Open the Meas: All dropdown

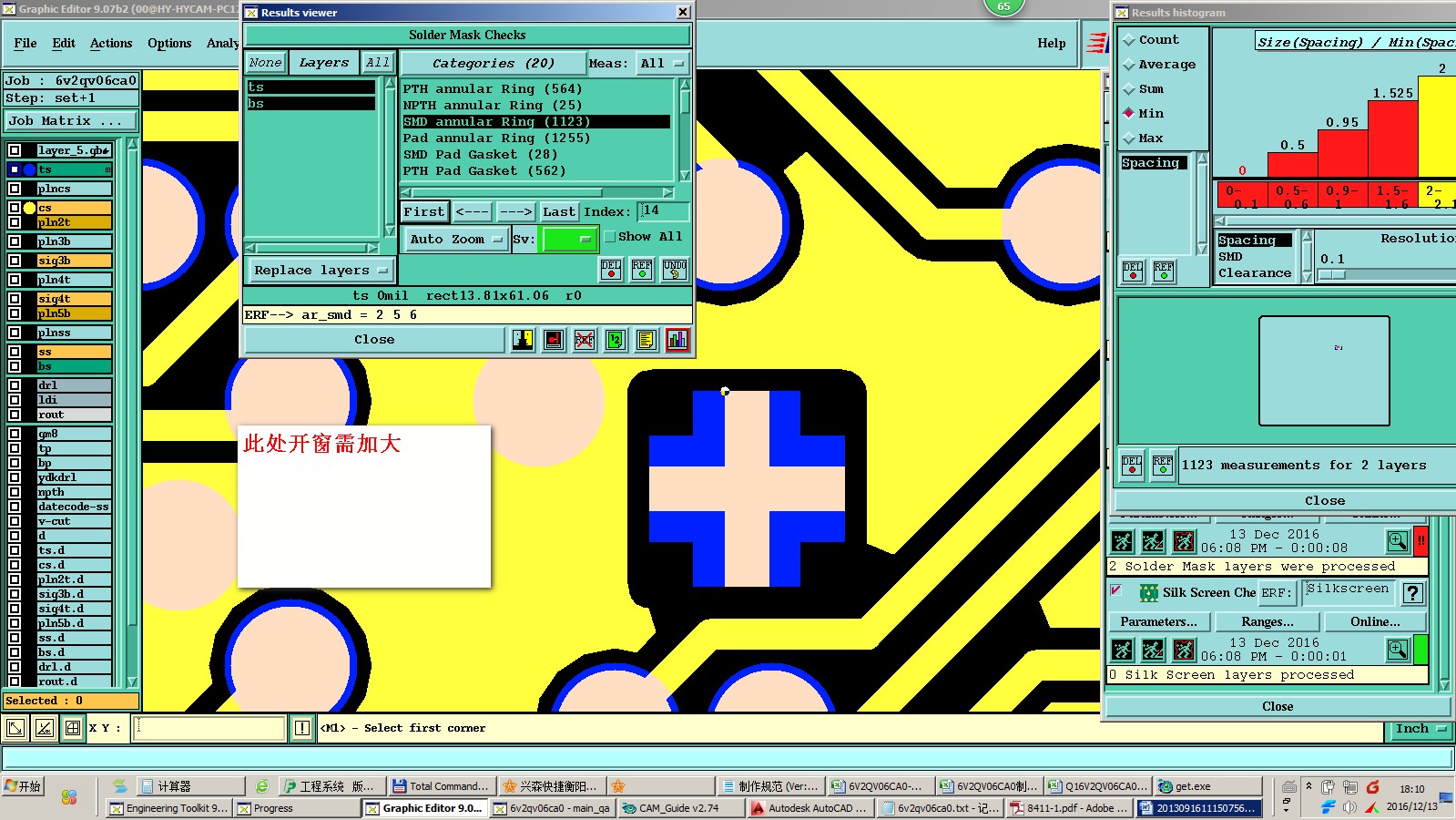[x=662, y=64]
